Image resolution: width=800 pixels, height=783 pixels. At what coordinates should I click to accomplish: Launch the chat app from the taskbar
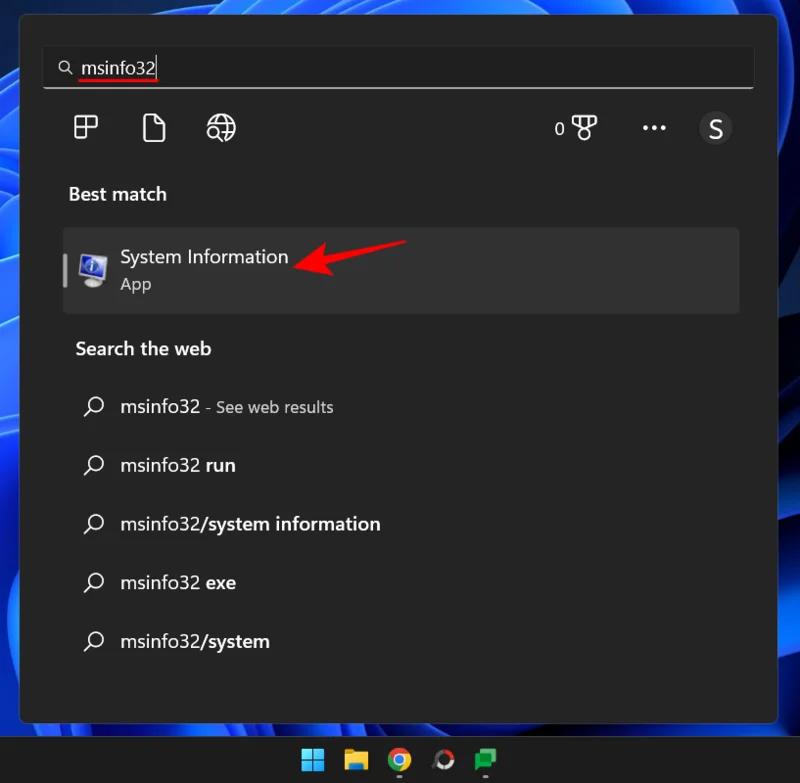point(486,760)
